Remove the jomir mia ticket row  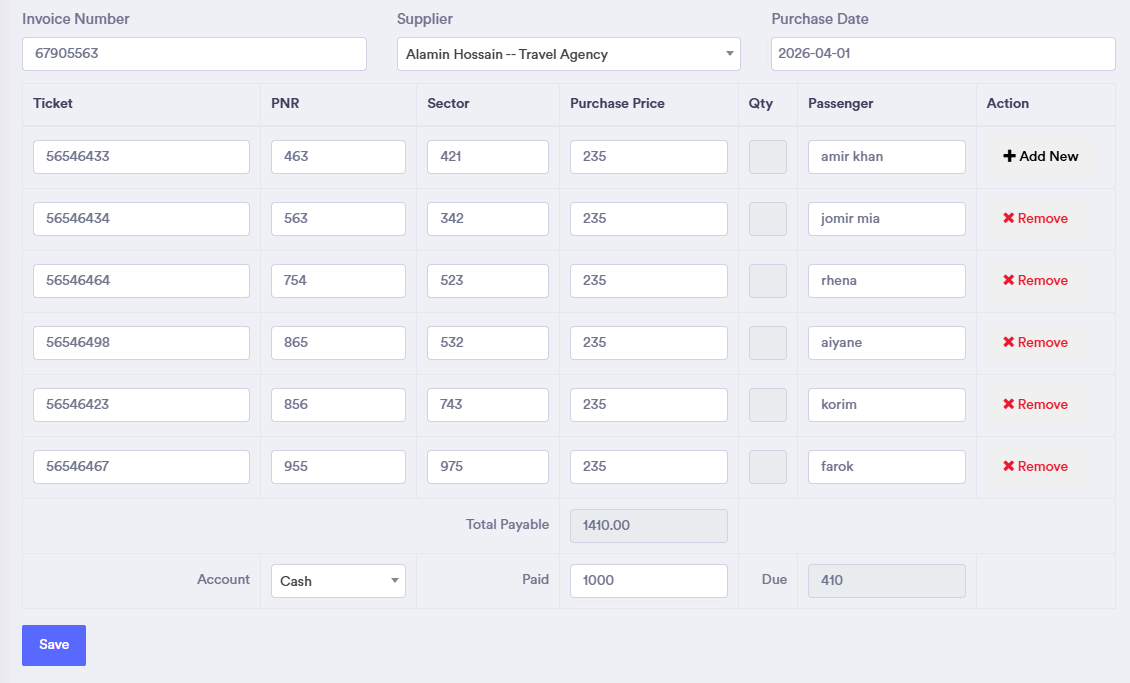pyautogui.click(x=1035, y=218)
